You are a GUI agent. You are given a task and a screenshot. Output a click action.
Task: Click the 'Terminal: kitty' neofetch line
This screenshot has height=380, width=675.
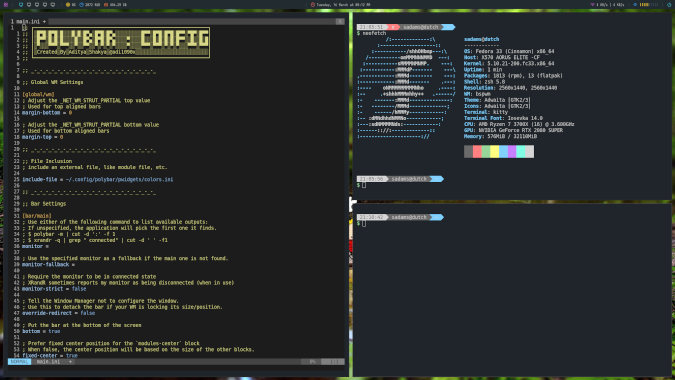point(486,112)
